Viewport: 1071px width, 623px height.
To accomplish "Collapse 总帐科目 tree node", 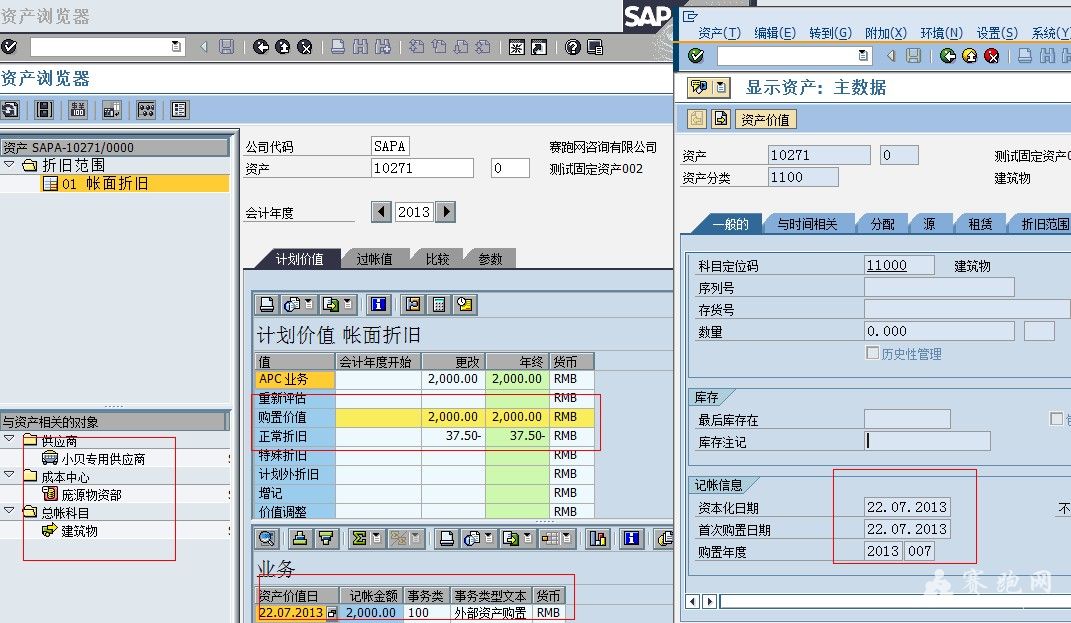I will (x=9, y=510).
